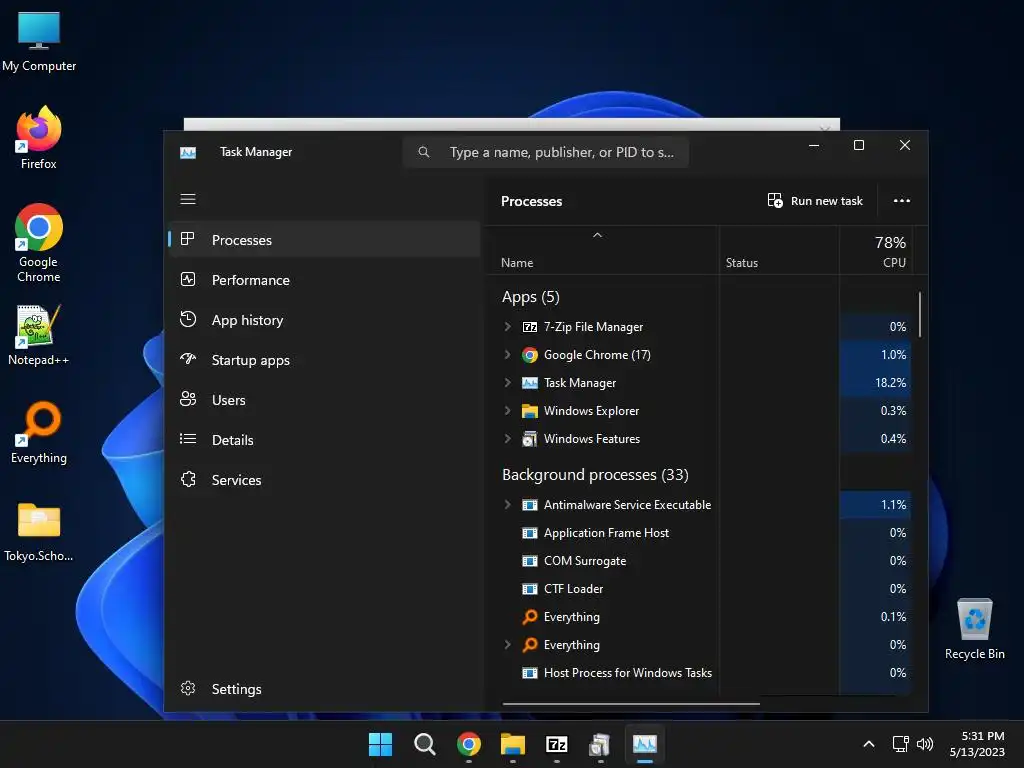Toggle sort arrow above the Name column
The image size is (1024, 768).
click(x=597, y=235)
